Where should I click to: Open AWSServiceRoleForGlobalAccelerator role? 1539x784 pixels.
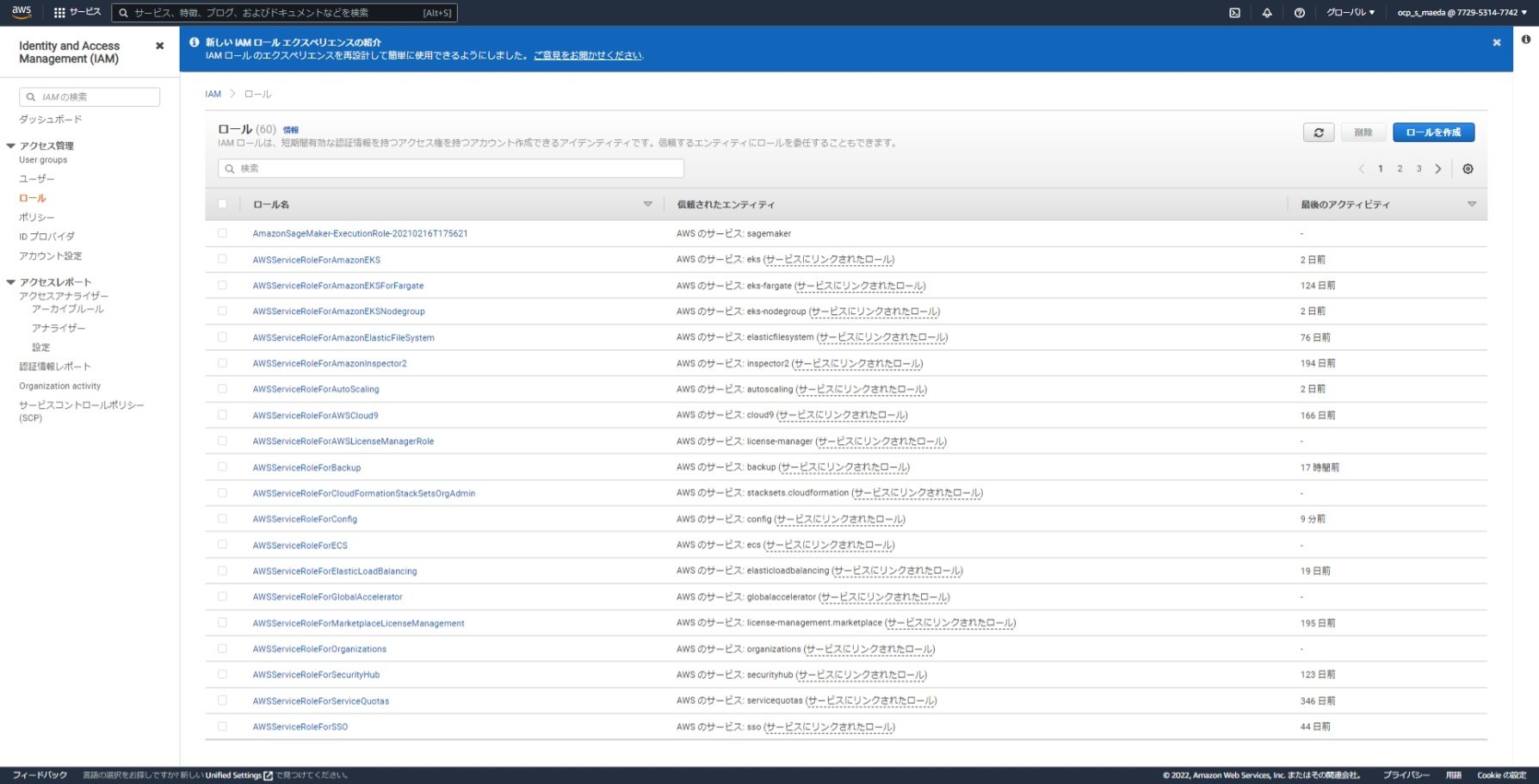[327, 597]
